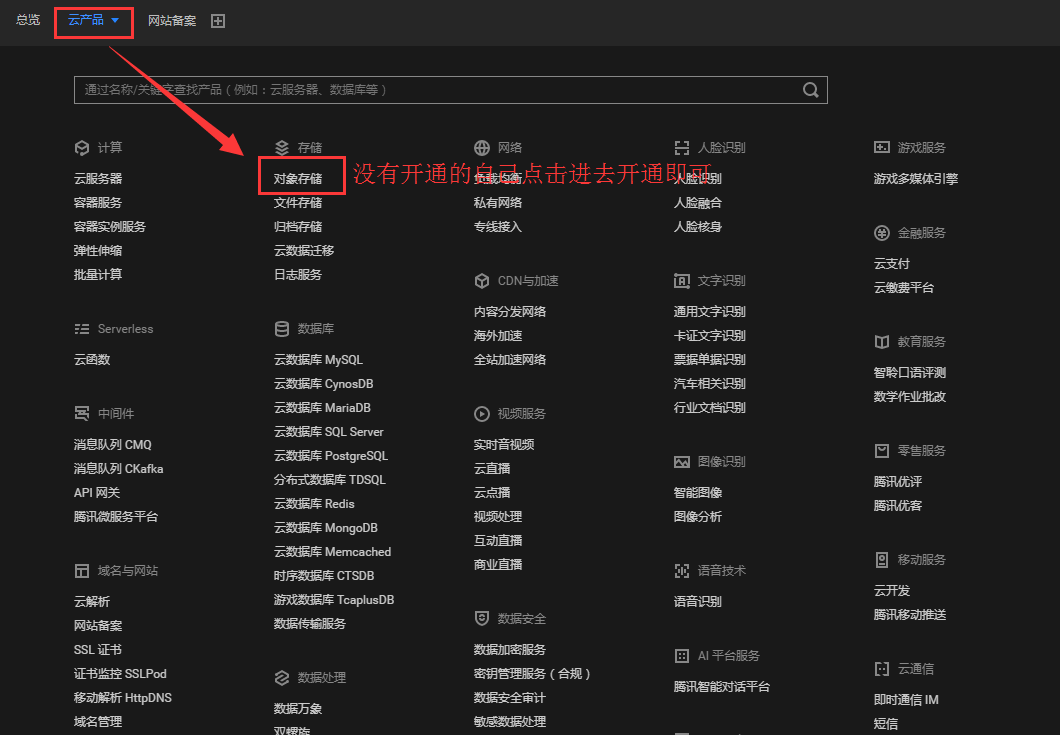The height and width of the screenshot is (735, 1060).
Task: Open 语音识别 product
Action: point(698,602)
